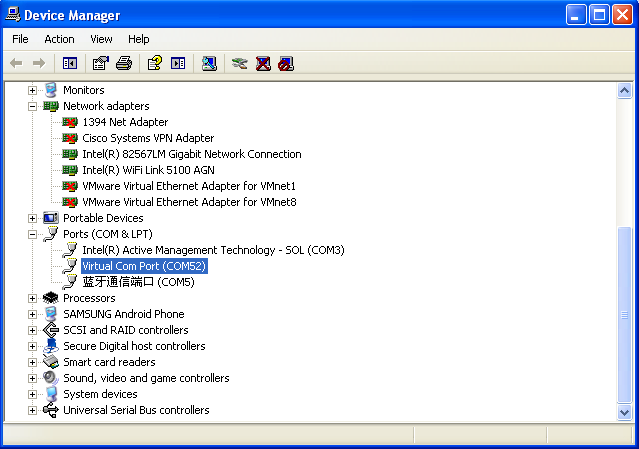Image resolution: width=639 pixels, height=449 pixels.
Task: Open the Help menu
Action: coord(139,39)
